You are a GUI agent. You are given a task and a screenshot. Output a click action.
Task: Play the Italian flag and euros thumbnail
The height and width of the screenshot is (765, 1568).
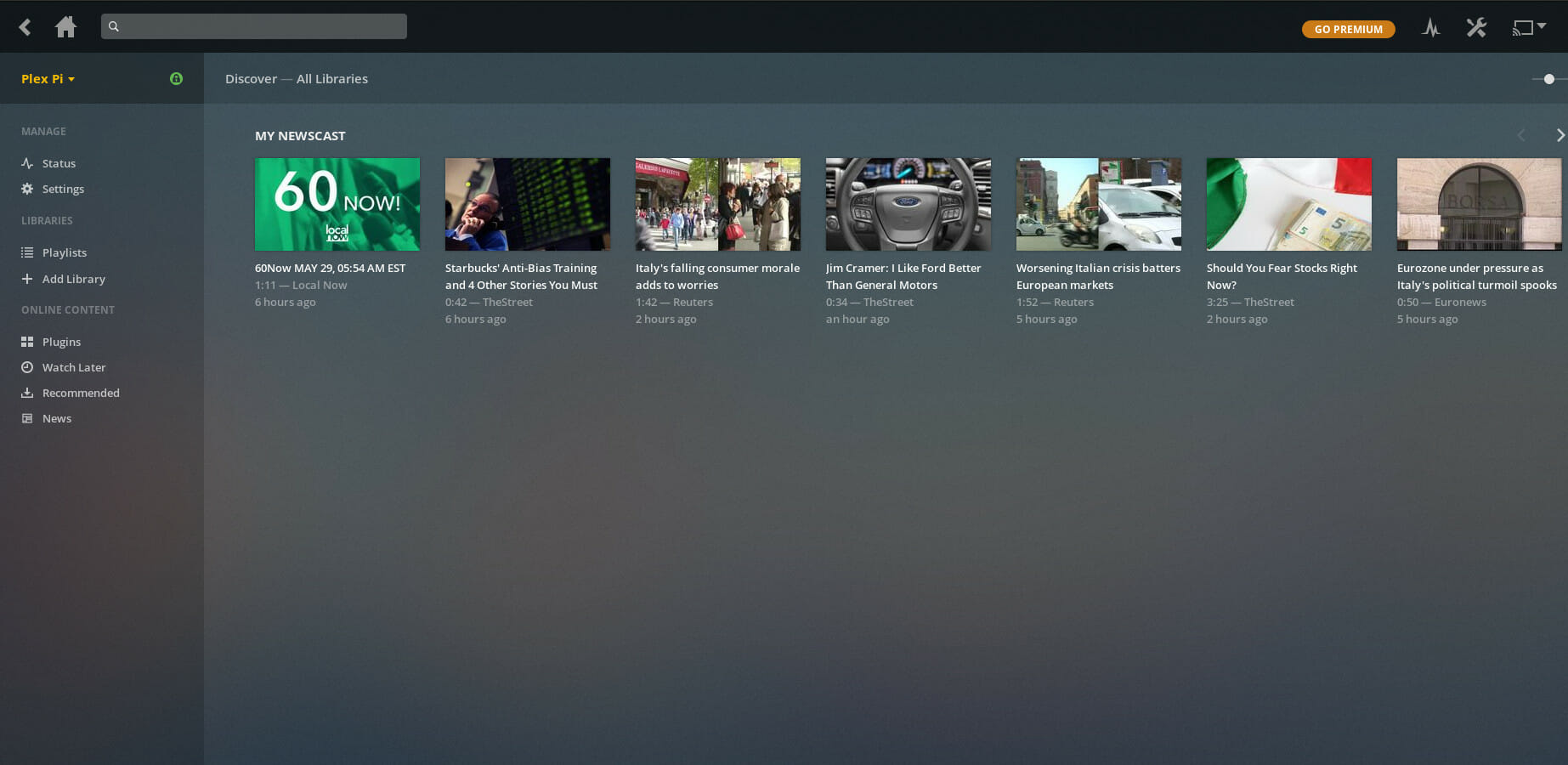(1289, 204)
